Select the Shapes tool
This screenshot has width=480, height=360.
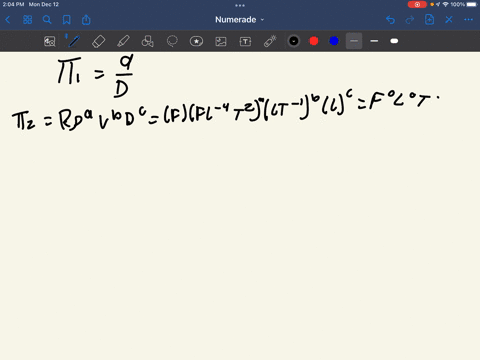147,41
